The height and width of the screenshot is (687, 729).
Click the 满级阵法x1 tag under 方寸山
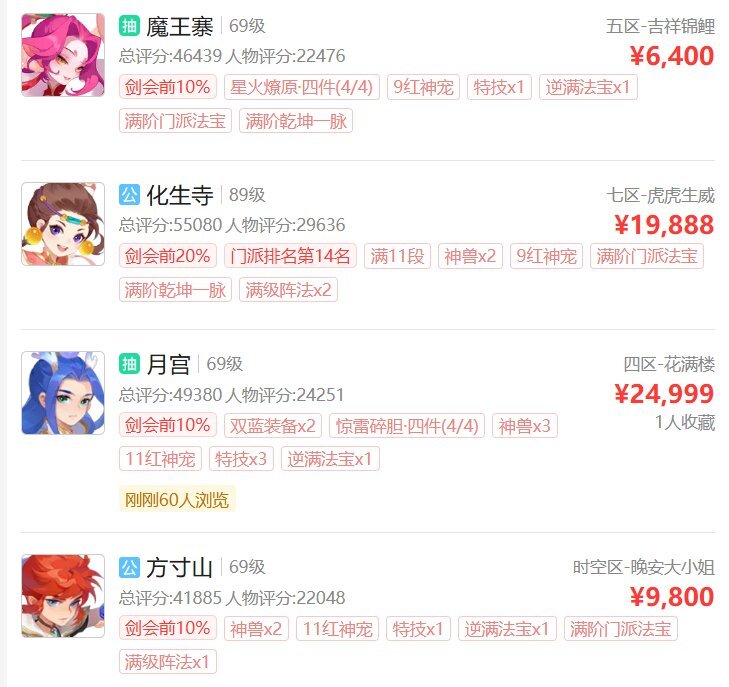point(167,661)
